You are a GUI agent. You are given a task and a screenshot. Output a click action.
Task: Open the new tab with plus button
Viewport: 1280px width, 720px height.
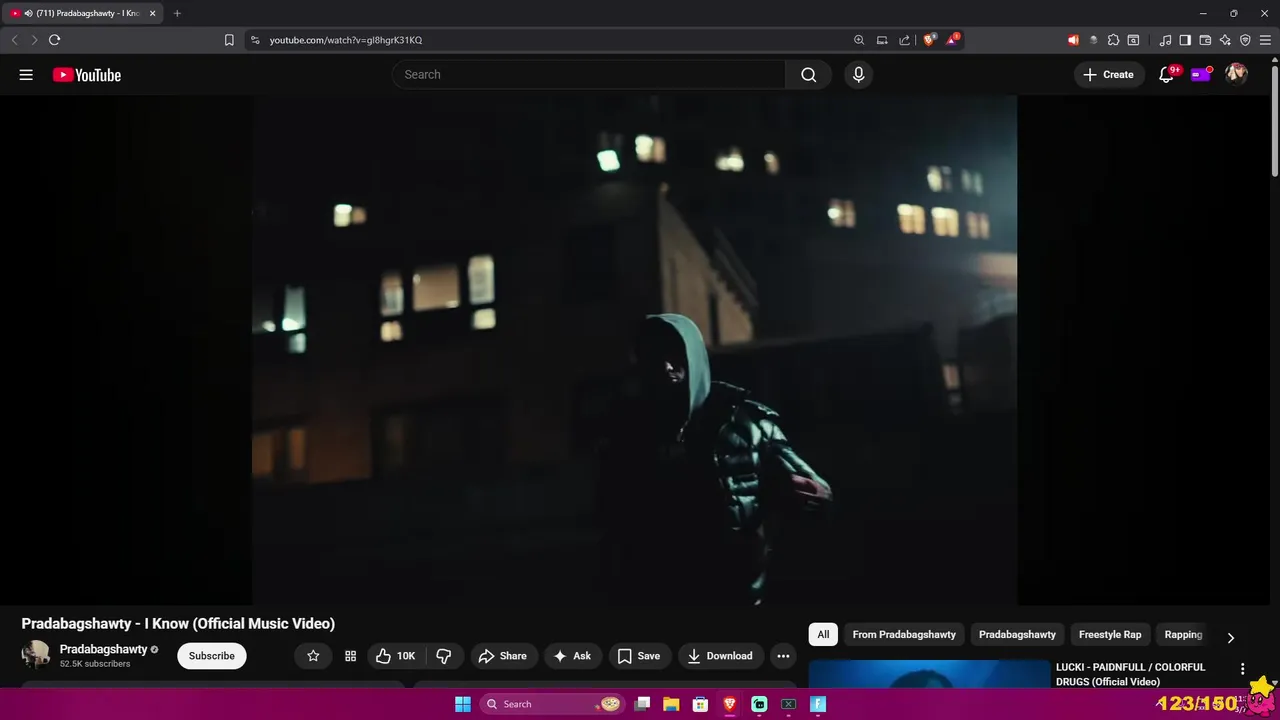click(x=177, y=13)
